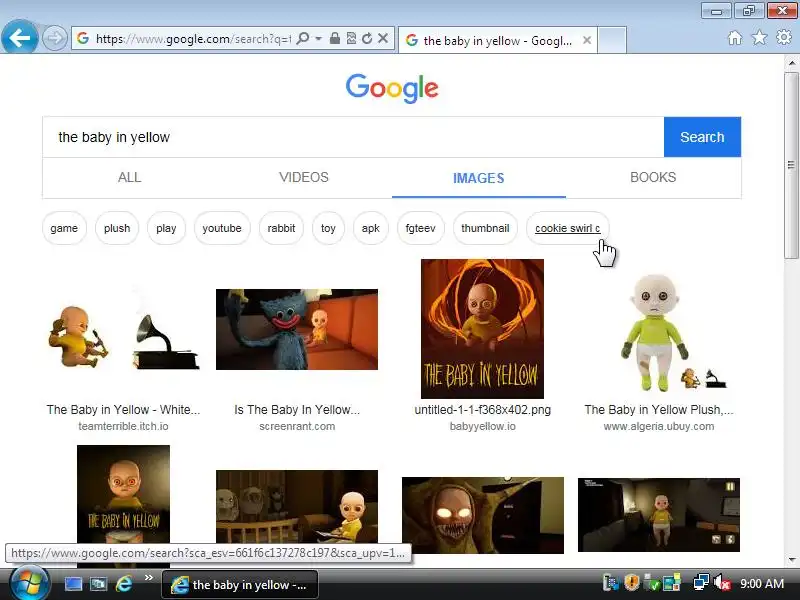Switch to the BOOKS results tab
This screenshot has height=600, width=800.
(x=653, y=178)
